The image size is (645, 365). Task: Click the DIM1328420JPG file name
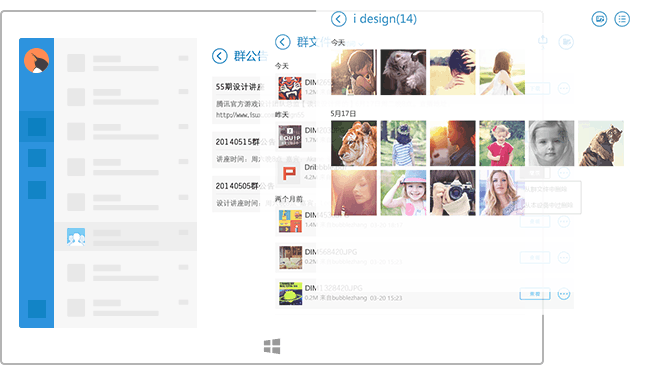(334, 288)
